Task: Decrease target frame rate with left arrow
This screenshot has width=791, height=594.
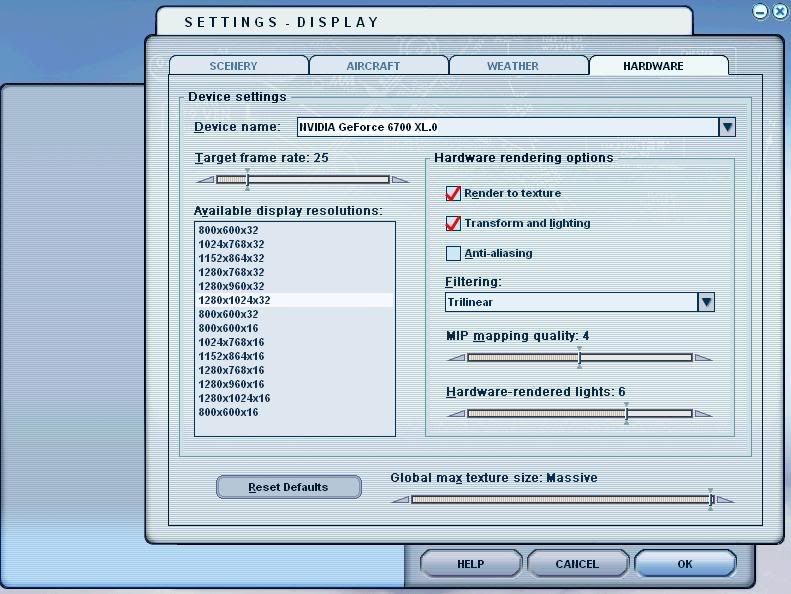Action: click(205, 180)
